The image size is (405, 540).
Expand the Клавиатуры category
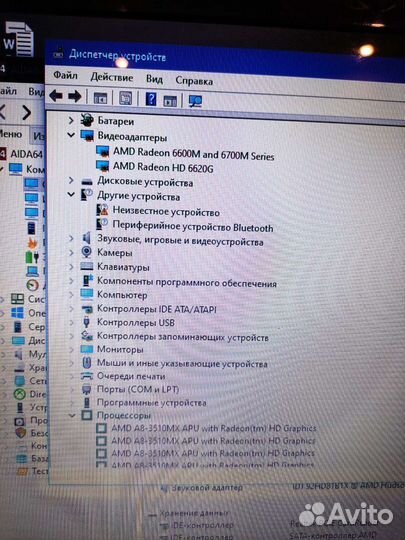pos(71,267)
